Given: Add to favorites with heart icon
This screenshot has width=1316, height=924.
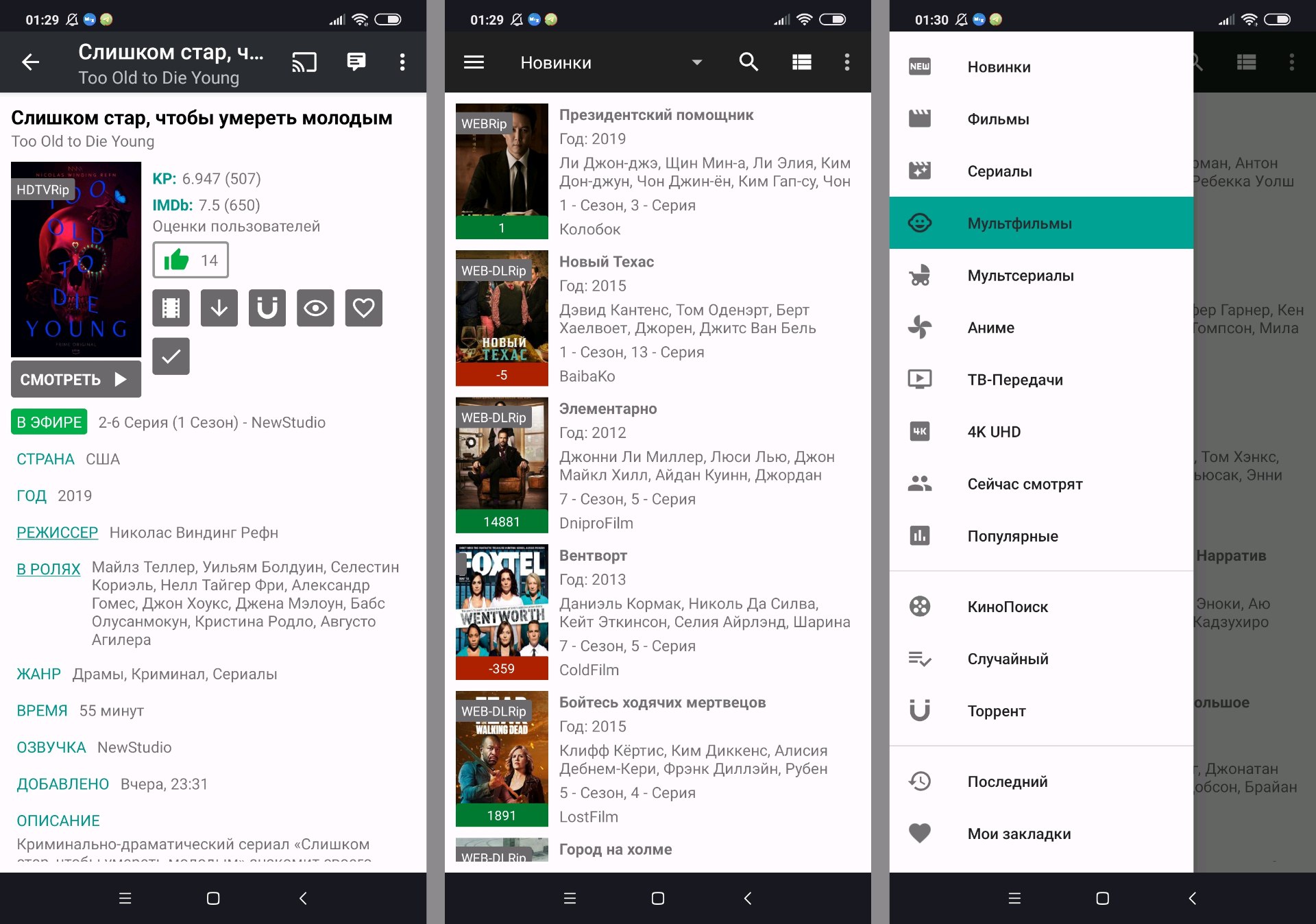Looking at the screenshot, I should 363,308.
